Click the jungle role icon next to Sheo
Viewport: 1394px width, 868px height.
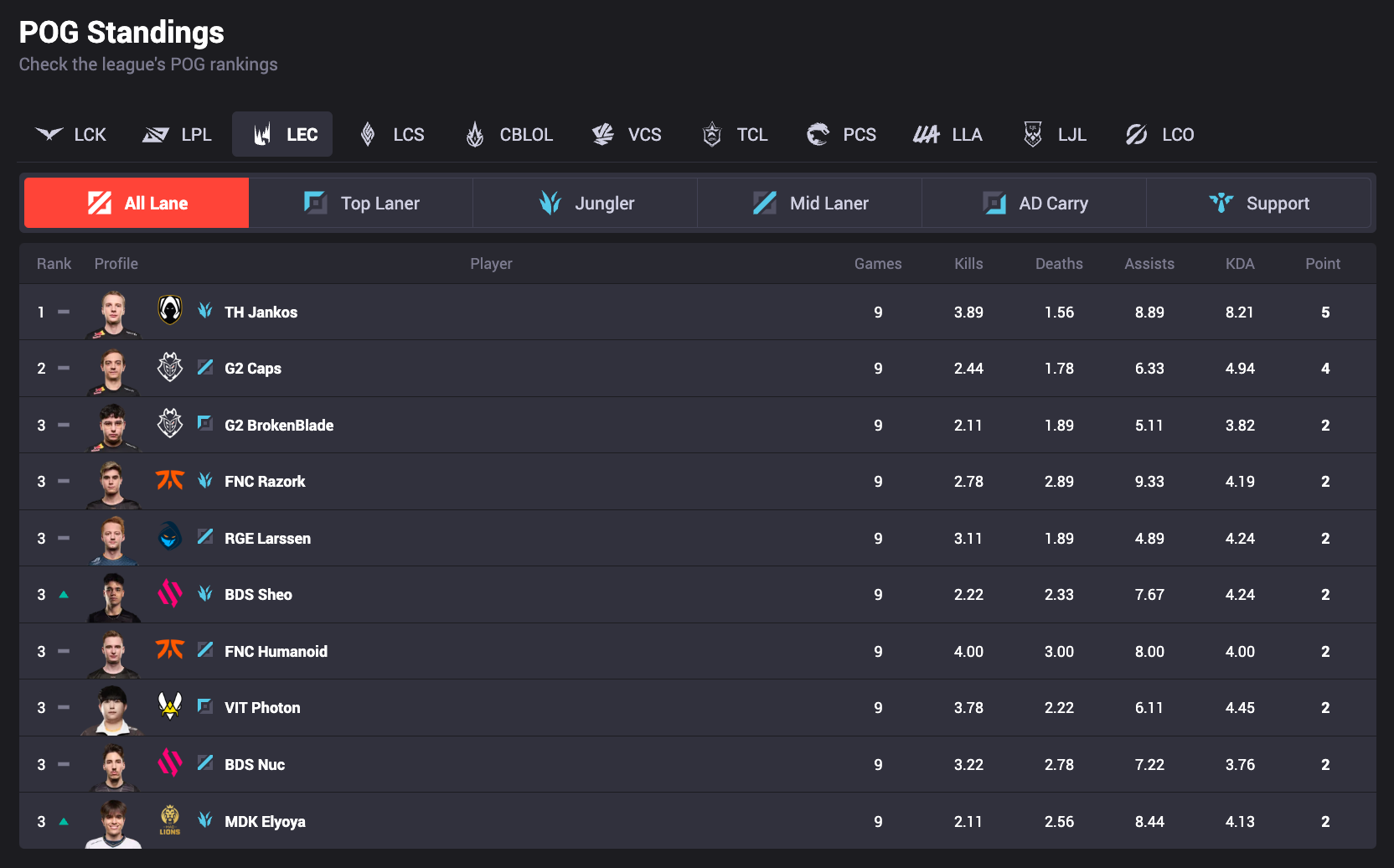205,593
